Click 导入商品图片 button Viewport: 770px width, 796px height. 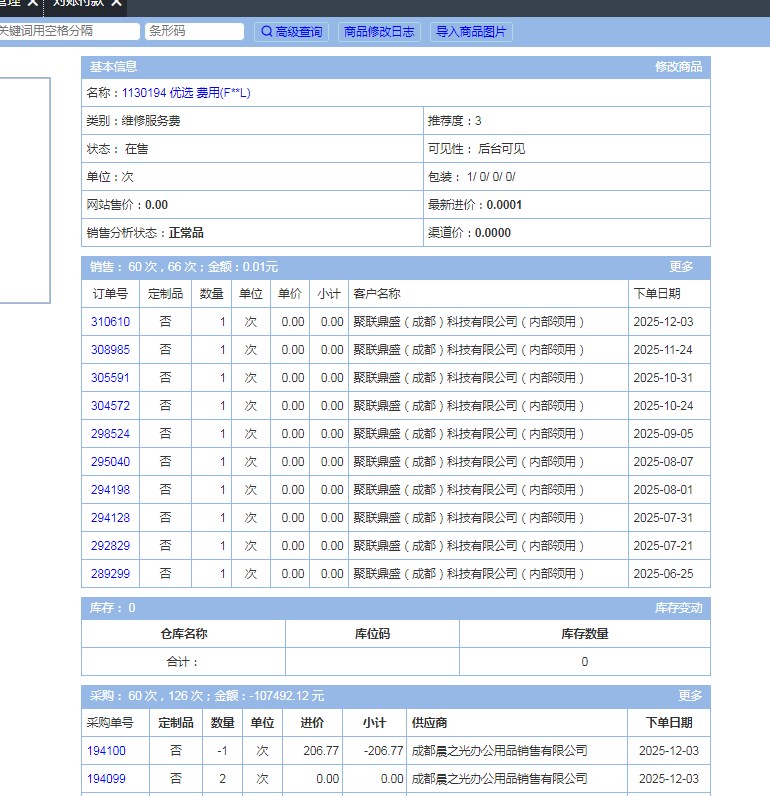[x=471, y=32]
